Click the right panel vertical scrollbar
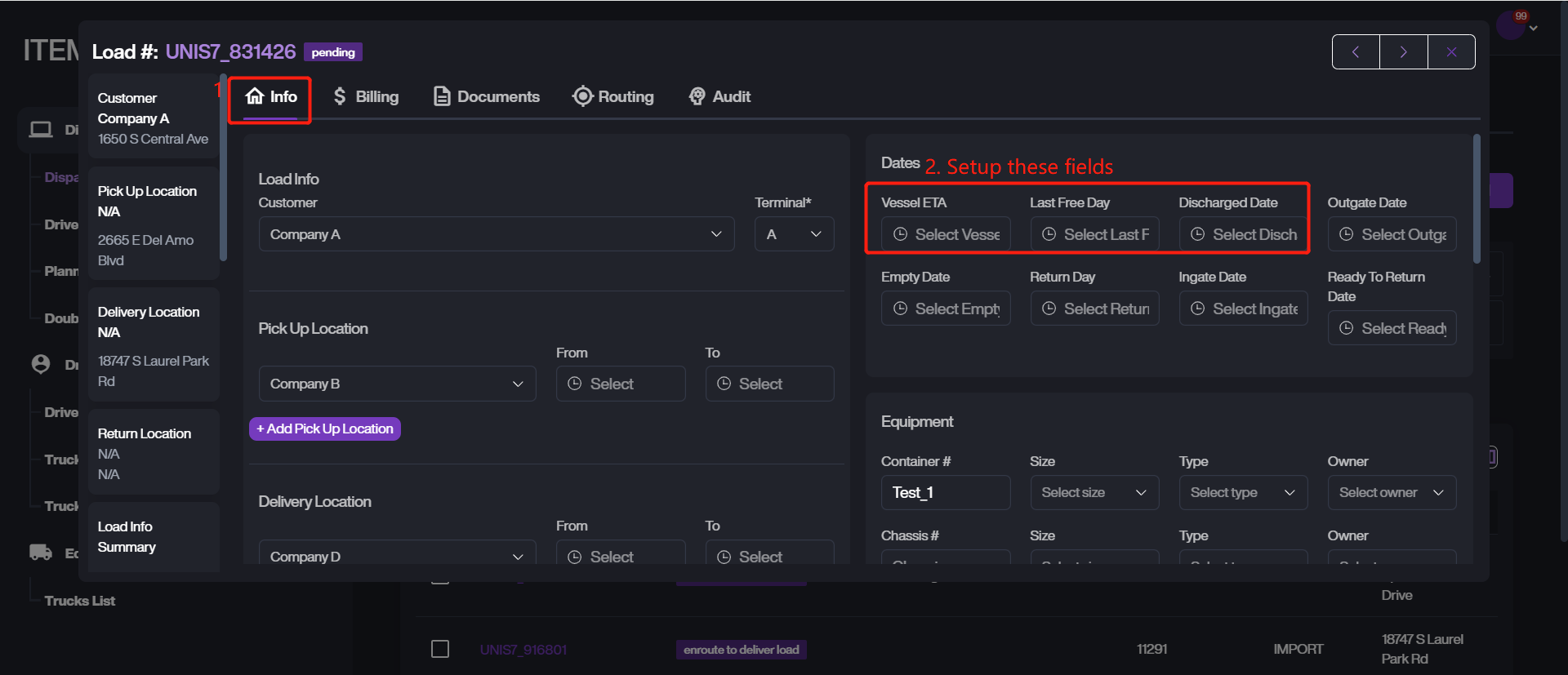The image size is (1568, 675). coord(1477,200)
